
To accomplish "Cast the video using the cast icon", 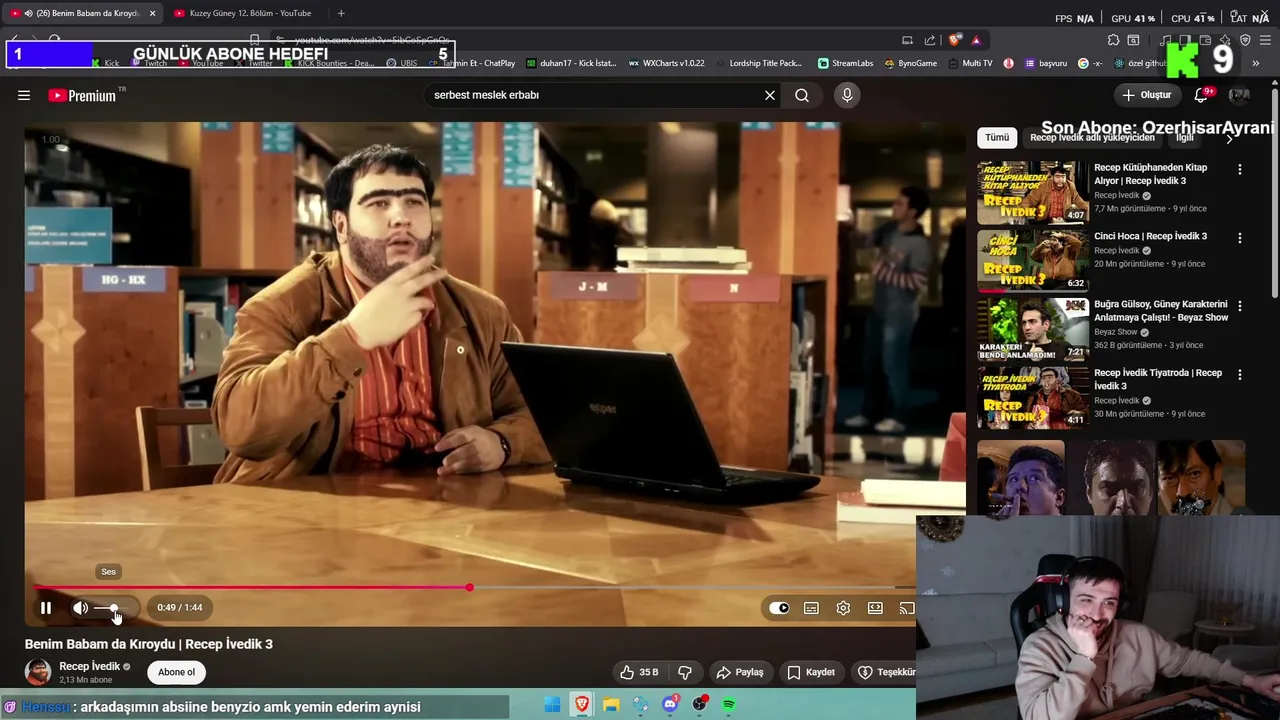I will (x=906, y=608).
